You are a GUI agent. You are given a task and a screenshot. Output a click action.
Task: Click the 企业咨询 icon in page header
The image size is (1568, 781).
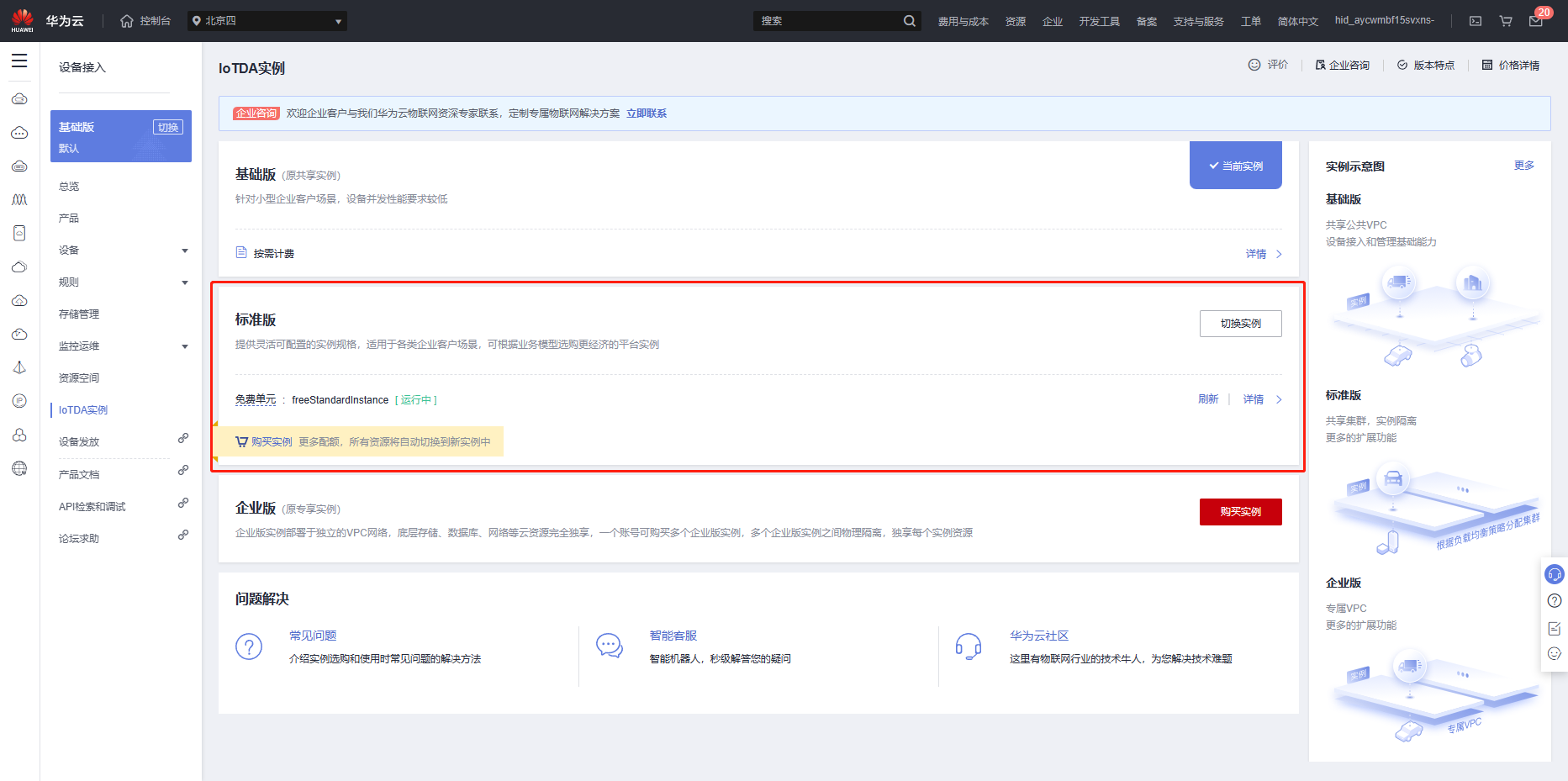pos(1320,65)
